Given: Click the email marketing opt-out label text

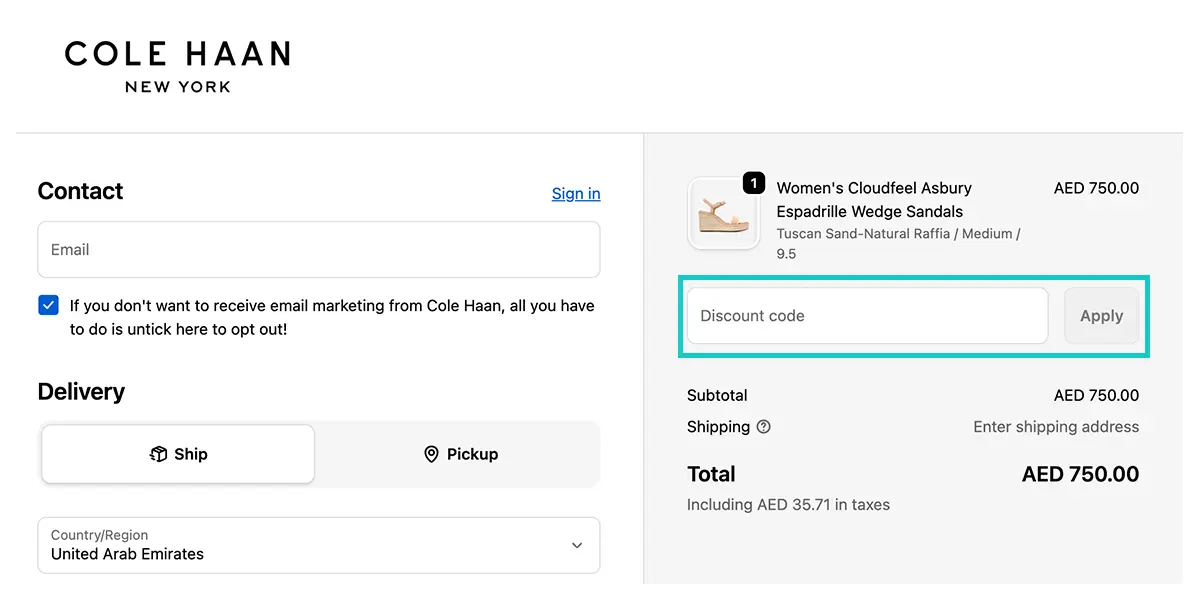Looking at the screenshot, I should [x=332, y=317].
